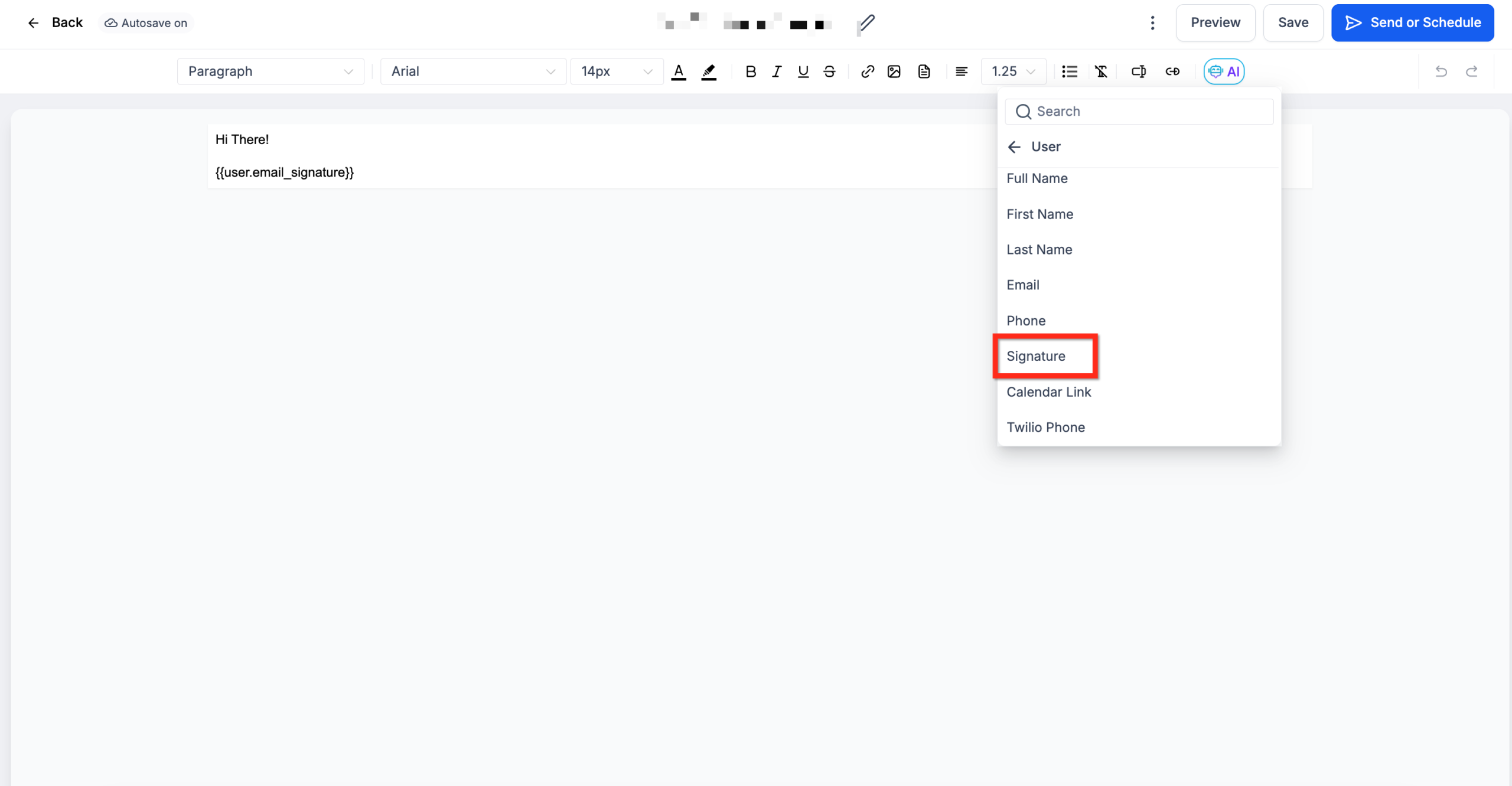The width and height of the screenshot is (1512, 786).
Task: Click the bulleted list icon
Action: 1070,71
